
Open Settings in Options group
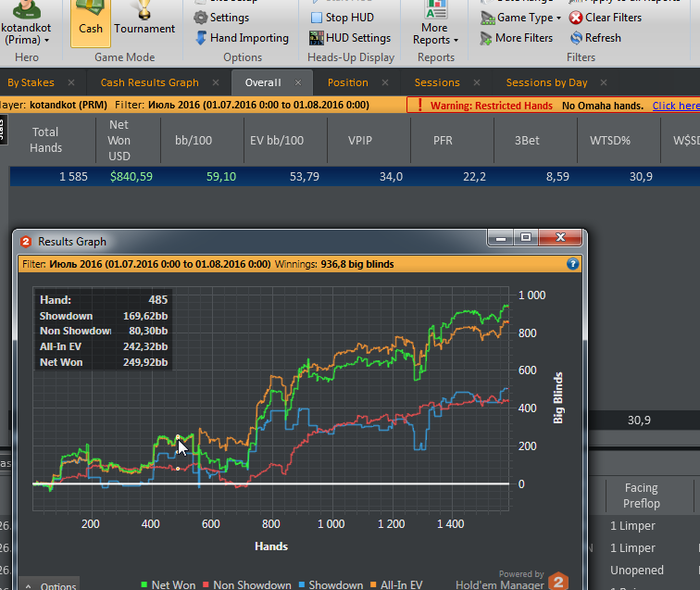[221, 17]
